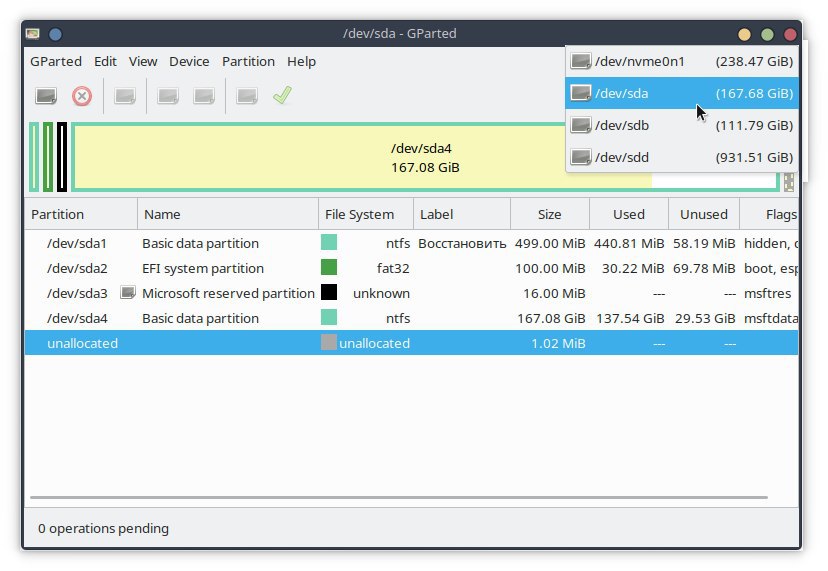Click the Copy partition toolbar icon

(168, 96)
